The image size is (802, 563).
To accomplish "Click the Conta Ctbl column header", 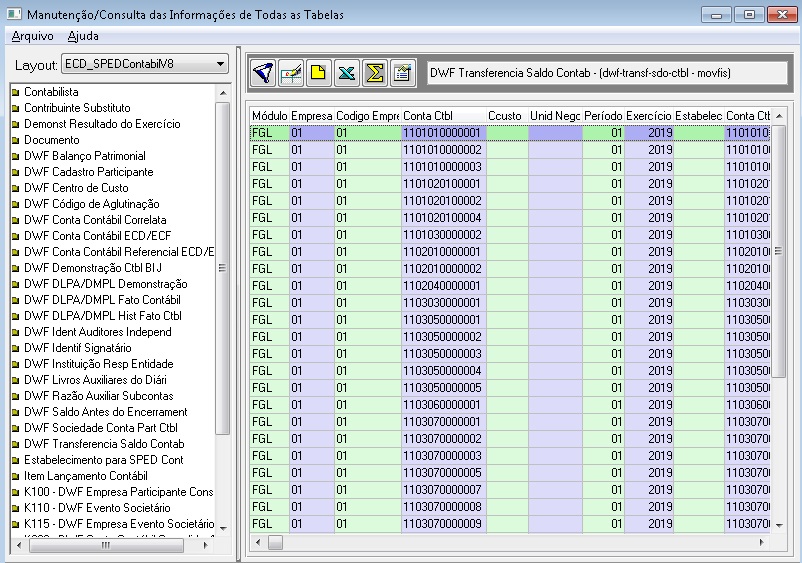I will point(443,116).
